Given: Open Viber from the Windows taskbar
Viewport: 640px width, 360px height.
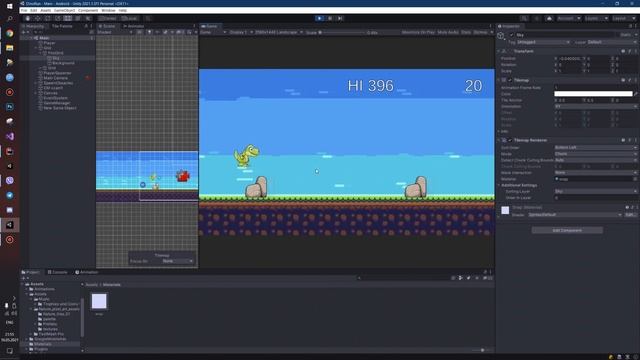Looking at the screenshot, I should click(x=9, y=180).
